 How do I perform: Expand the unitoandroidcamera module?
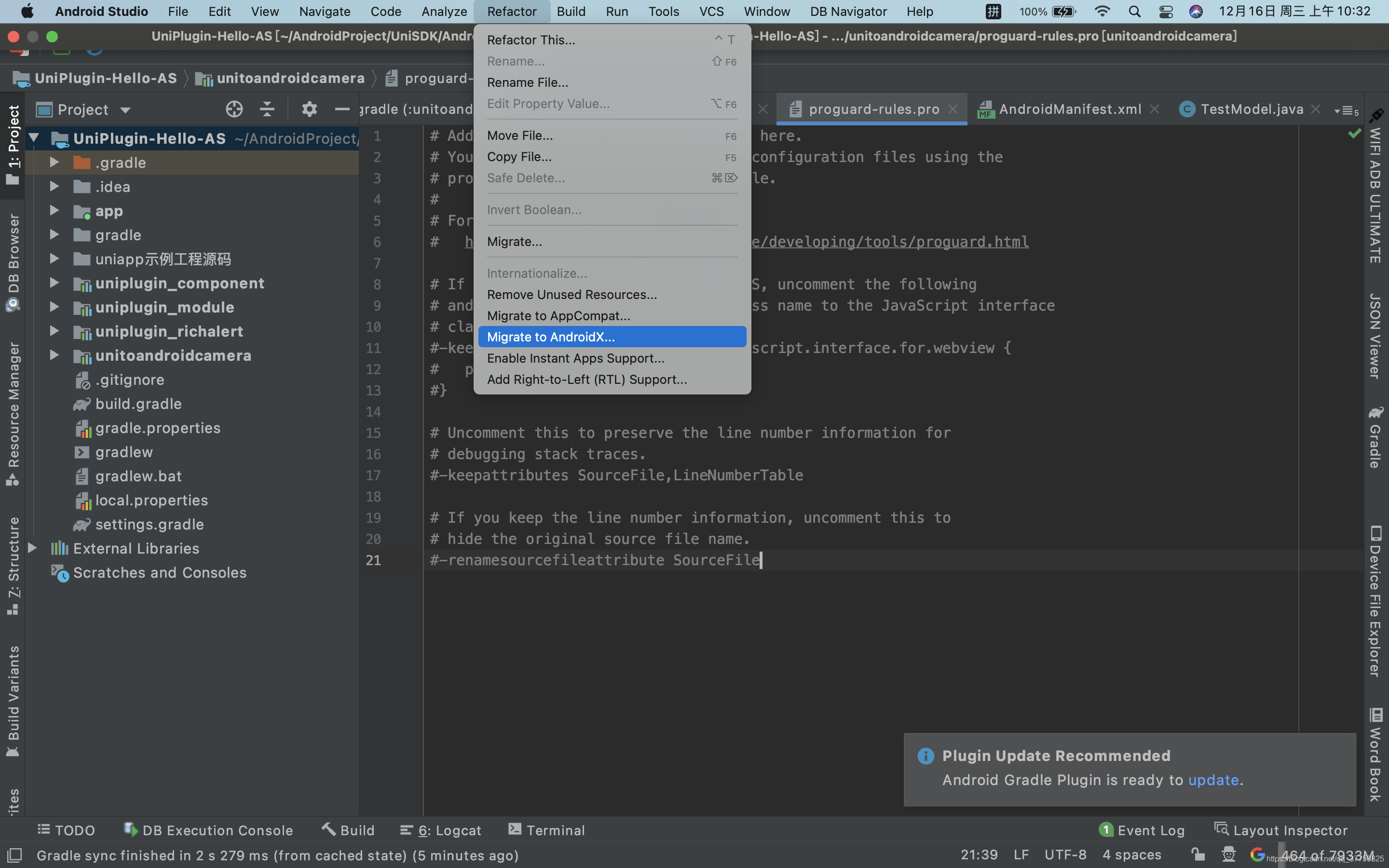coord(54,355)
